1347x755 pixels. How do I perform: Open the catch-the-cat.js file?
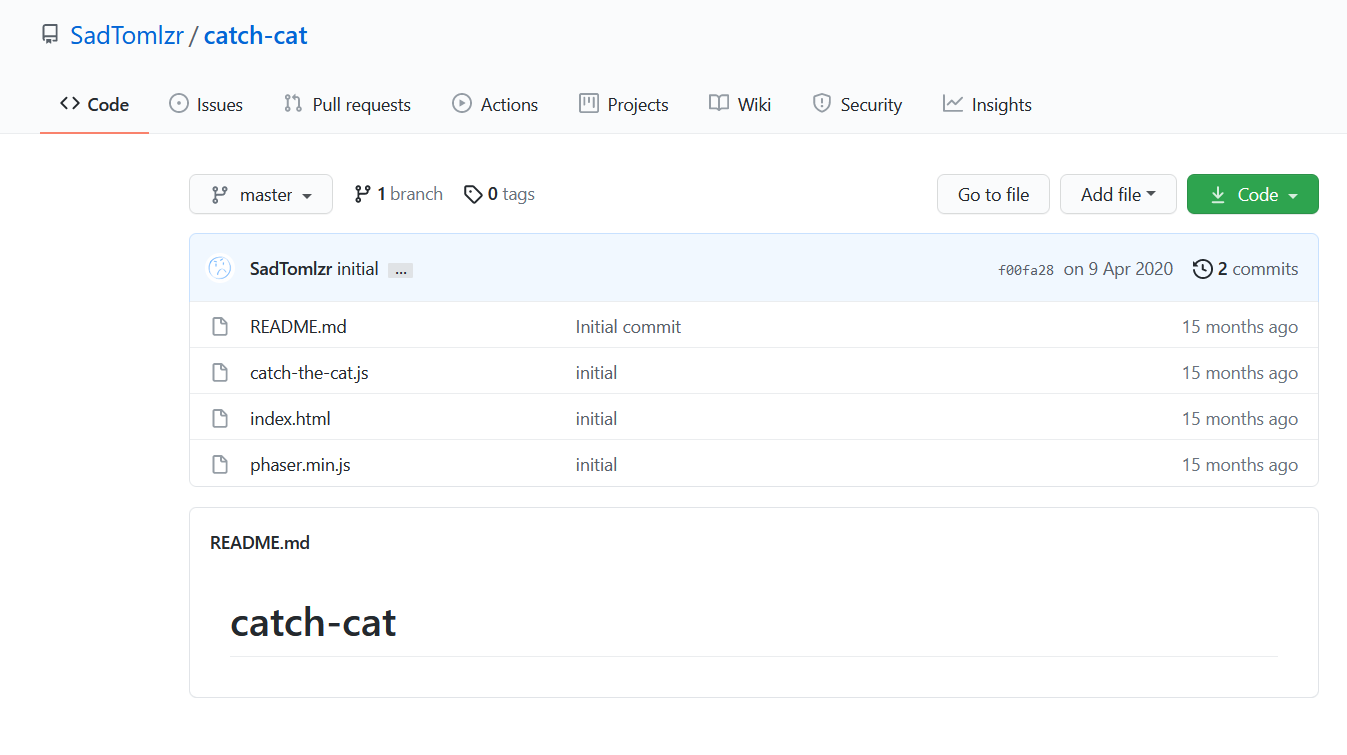pos(309,373)
